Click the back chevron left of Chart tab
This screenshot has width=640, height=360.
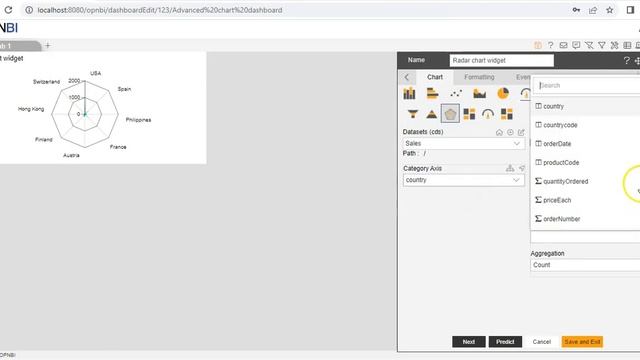407,77
